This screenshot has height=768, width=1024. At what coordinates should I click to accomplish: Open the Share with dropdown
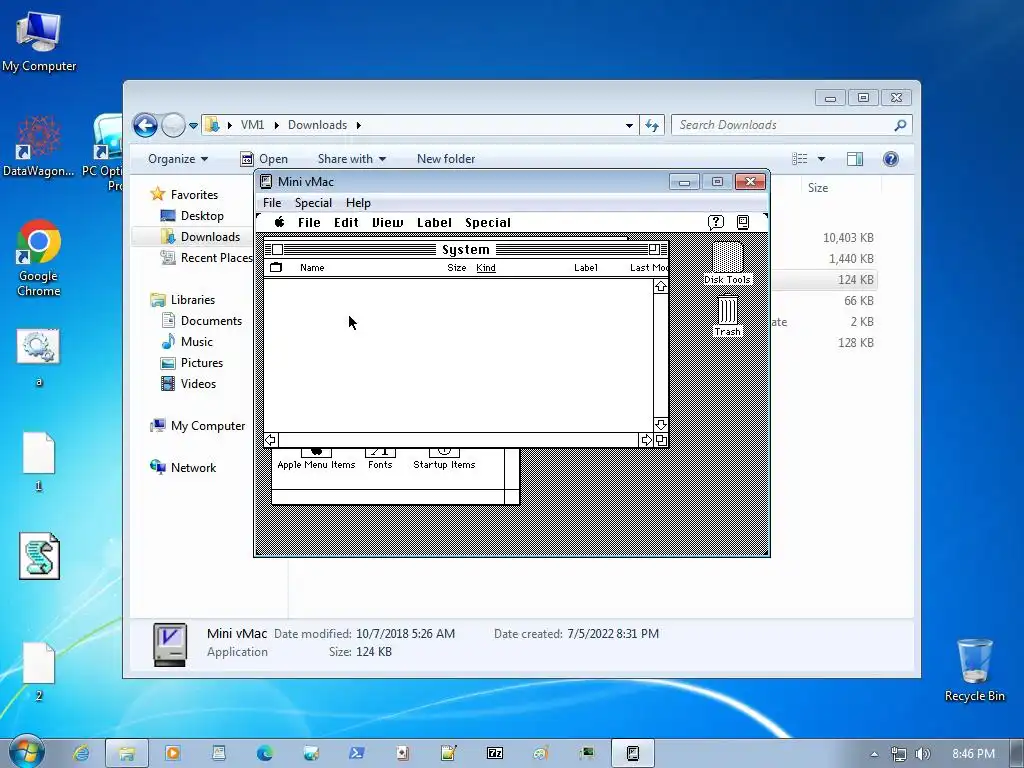pyautogui.click(x=351, y=159)
